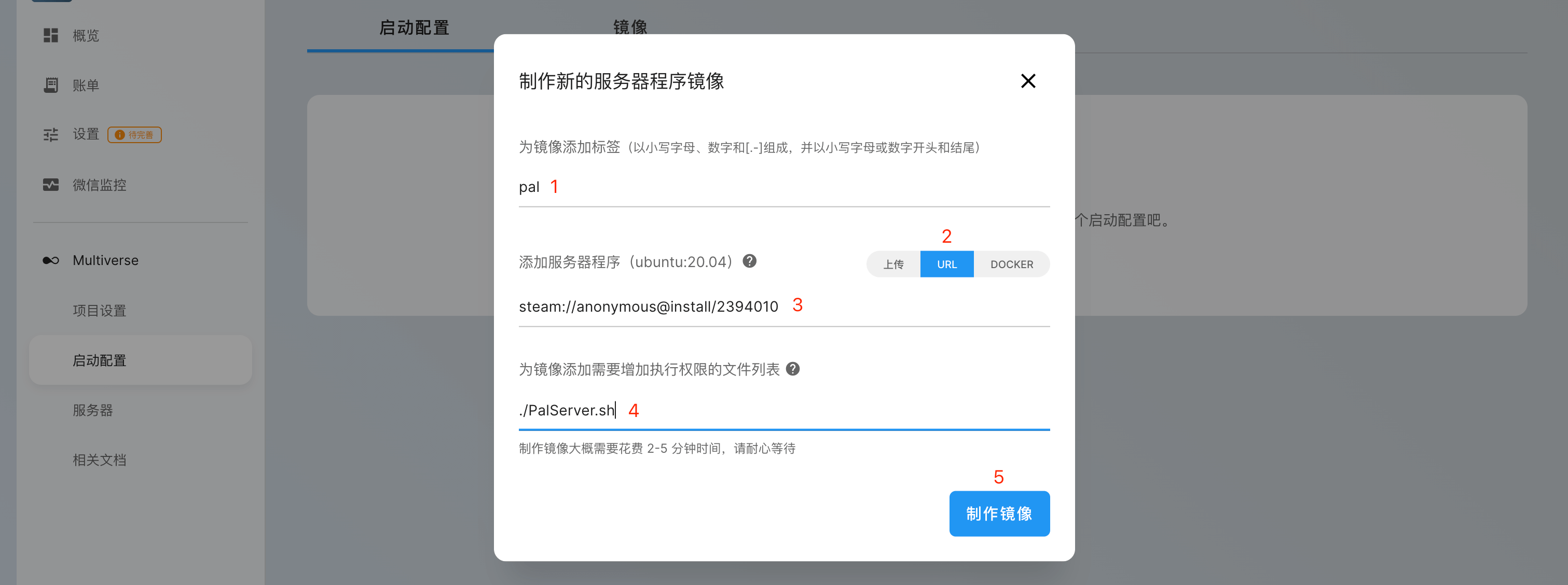Select the URL source option
The width and height of the screenshot is (1568, 585).
click(x=946, y=264)
